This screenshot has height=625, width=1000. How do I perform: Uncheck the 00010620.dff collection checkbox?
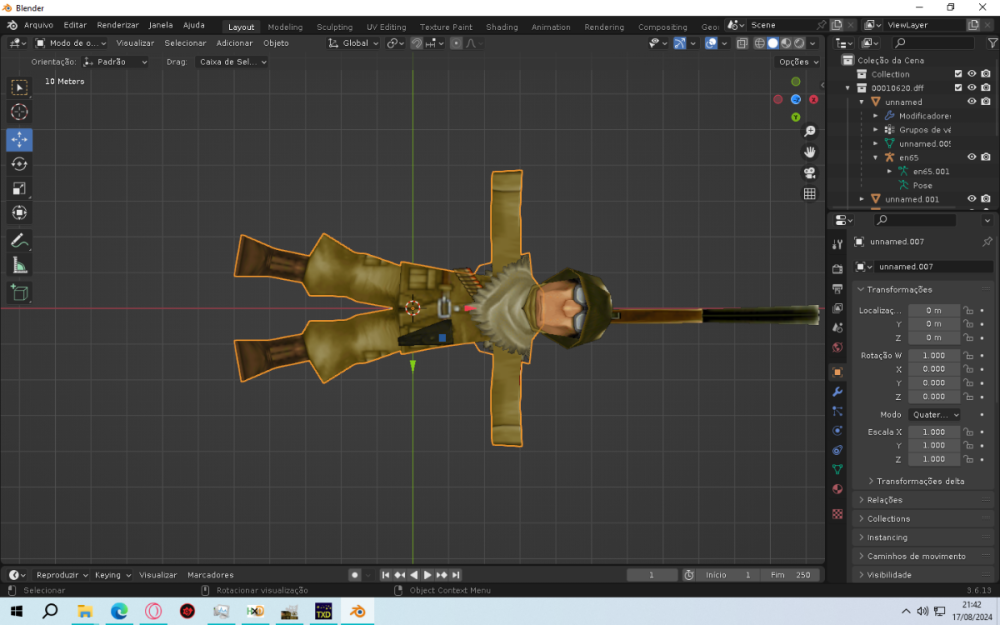[958, 88]
